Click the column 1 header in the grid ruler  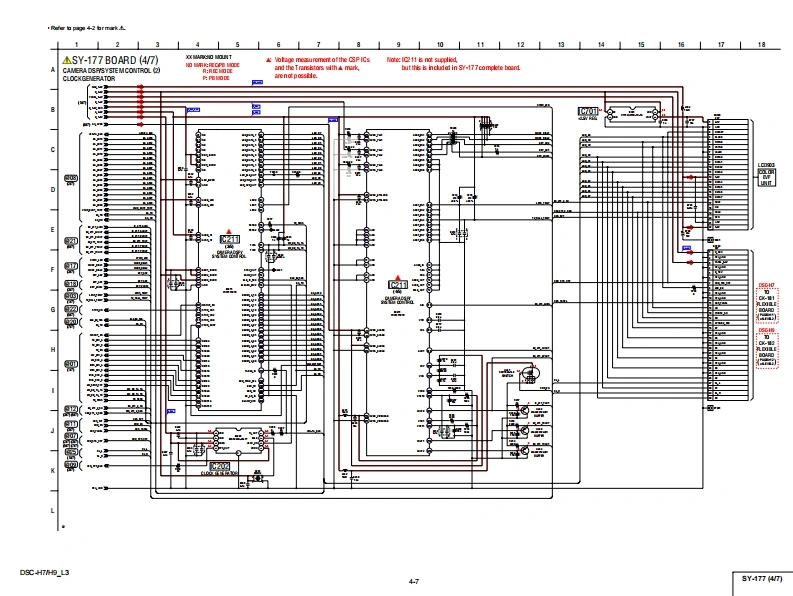point(76,45)
